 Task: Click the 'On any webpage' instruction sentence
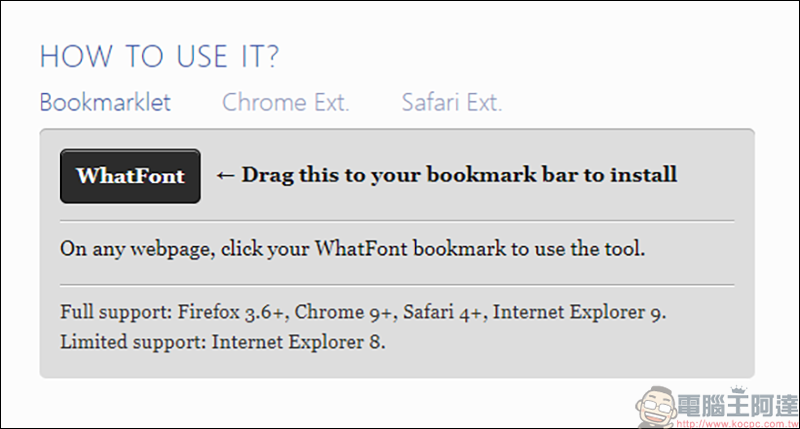click(353, 249)
